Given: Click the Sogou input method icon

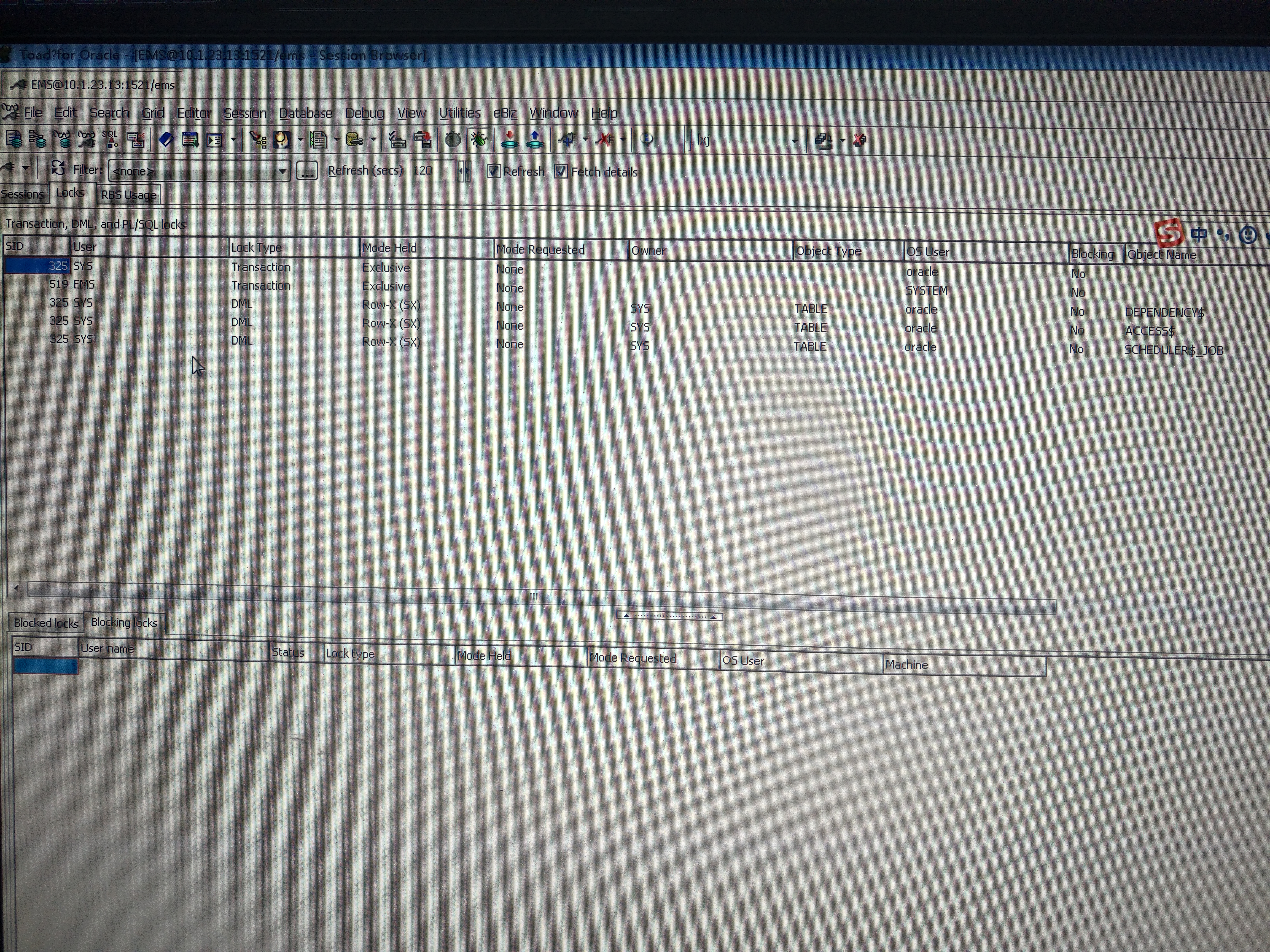Looking at the screenshot, I should pyautogui.click(x=1168, y=233).
